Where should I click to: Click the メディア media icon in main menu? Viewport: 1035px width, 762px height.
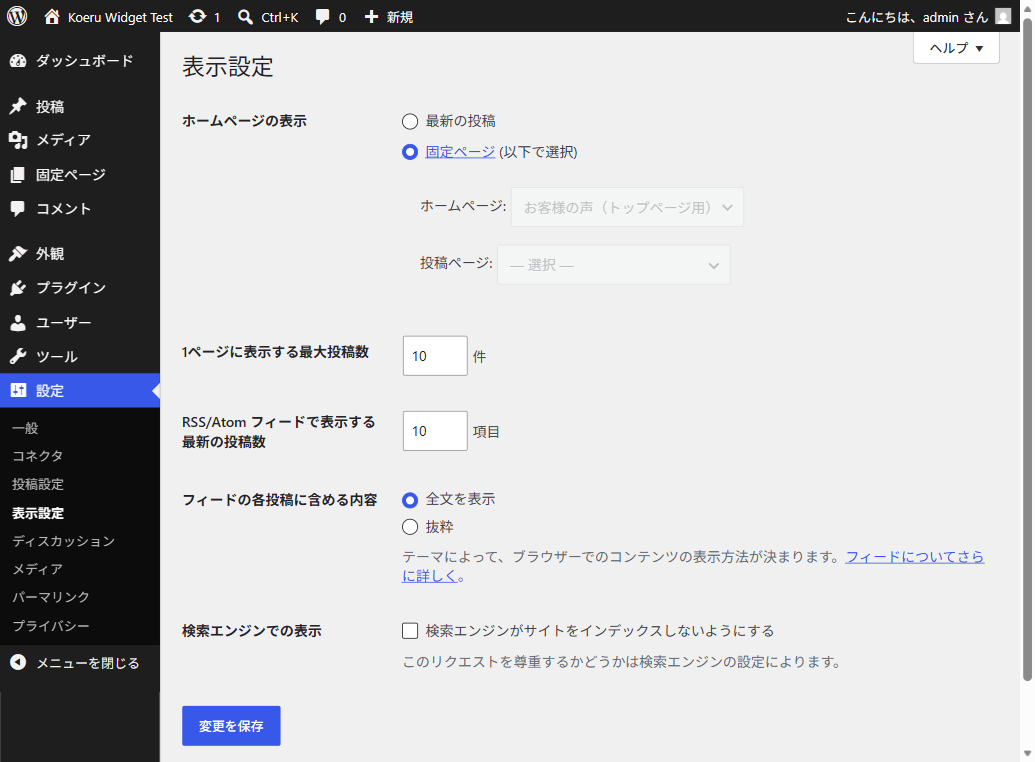tap(18, 140)
